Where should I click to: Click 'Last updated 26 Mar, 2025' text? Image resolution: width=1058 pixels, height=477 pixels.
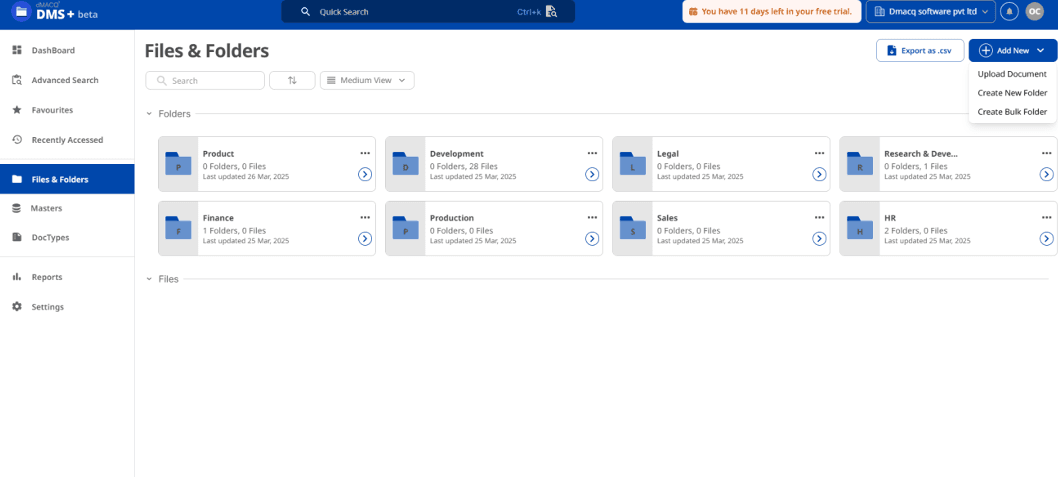pyautogui.click(x=246, y=176)
